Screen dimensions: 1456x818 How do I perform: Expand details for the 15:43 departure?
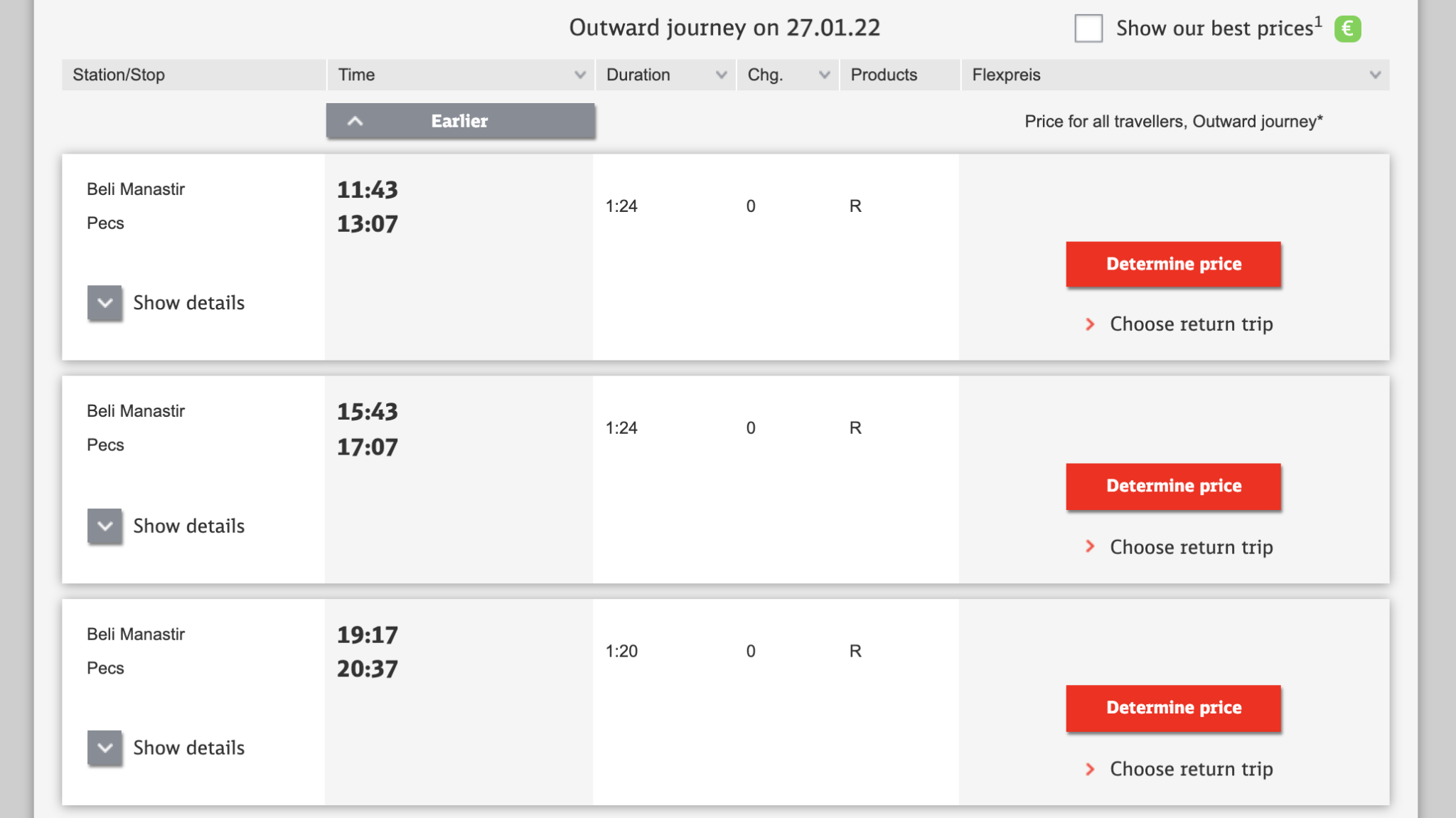point(105,526)
